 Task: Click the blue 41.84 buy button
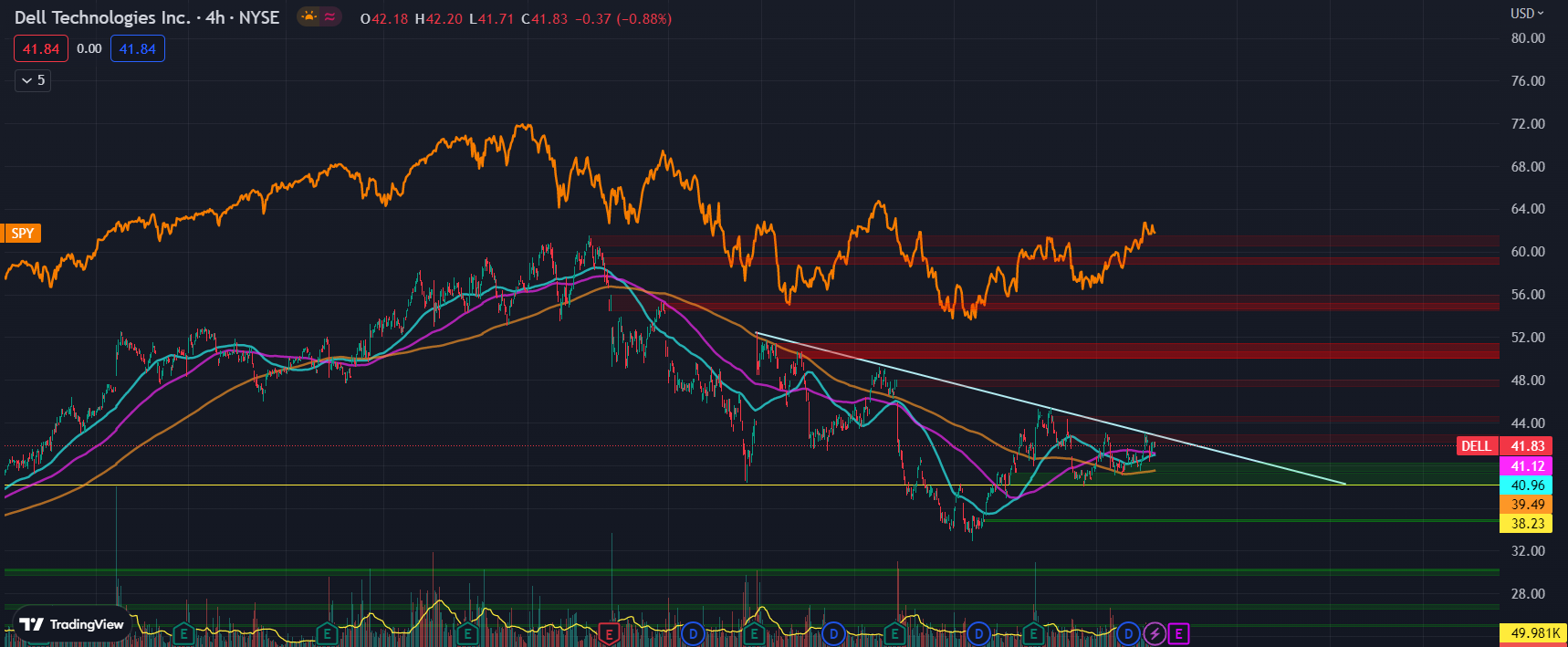pyautogui.click(x=138, y=49)
